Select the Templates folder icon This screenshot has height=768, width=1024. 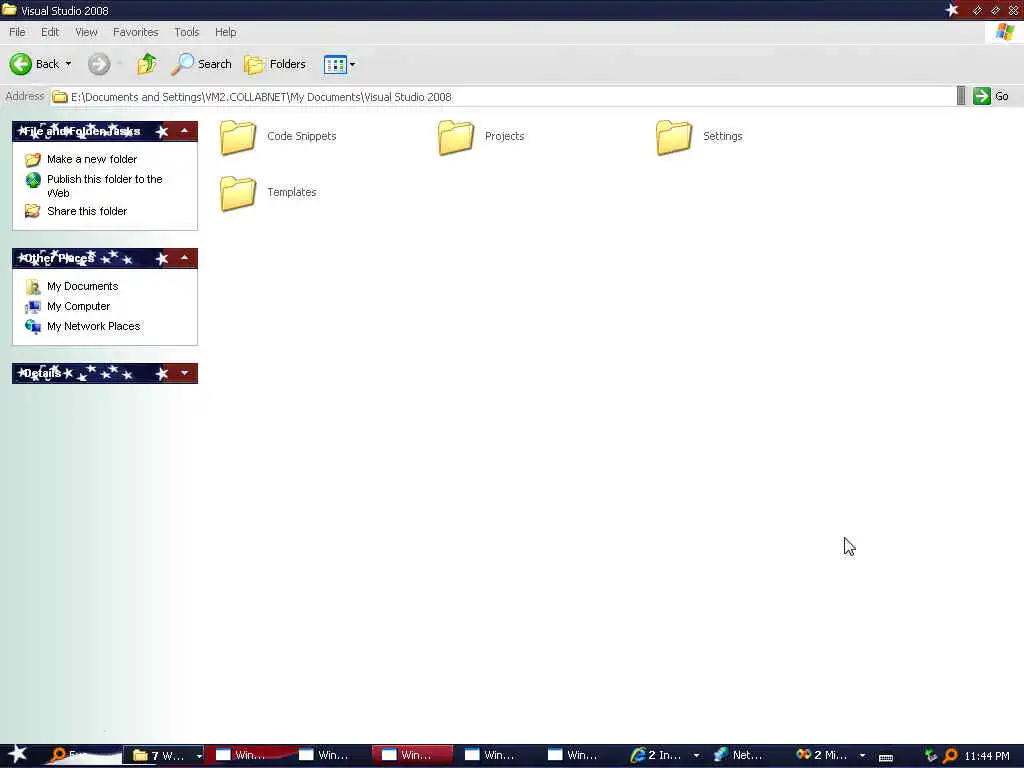coord(238,193)
